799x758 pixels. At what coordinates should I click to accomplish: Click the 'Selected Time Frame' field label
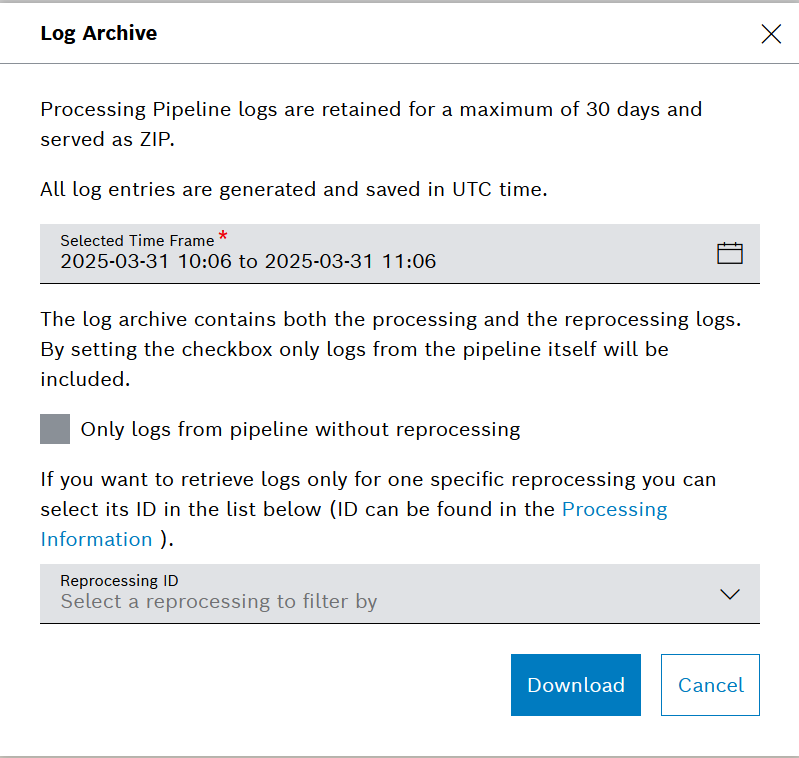pyautogui.click(x=137, y=241)
